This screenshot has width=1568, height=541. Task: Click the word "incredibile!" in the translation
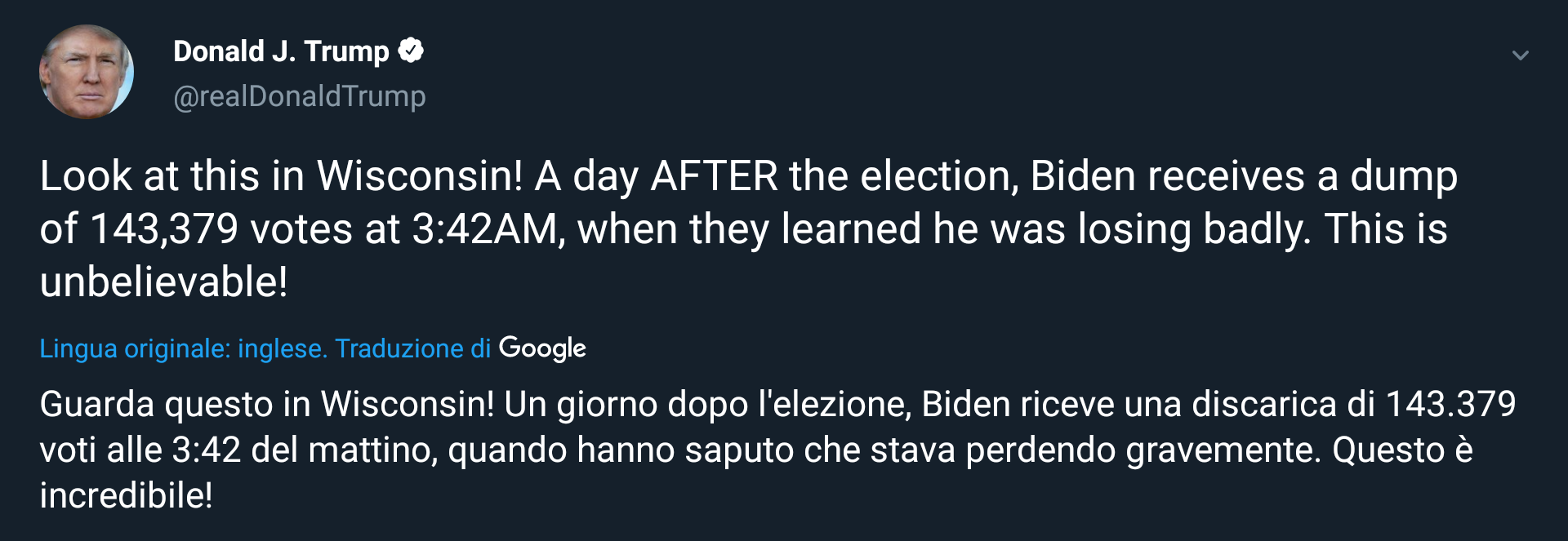pyautogui.click(x=126, y=495)
